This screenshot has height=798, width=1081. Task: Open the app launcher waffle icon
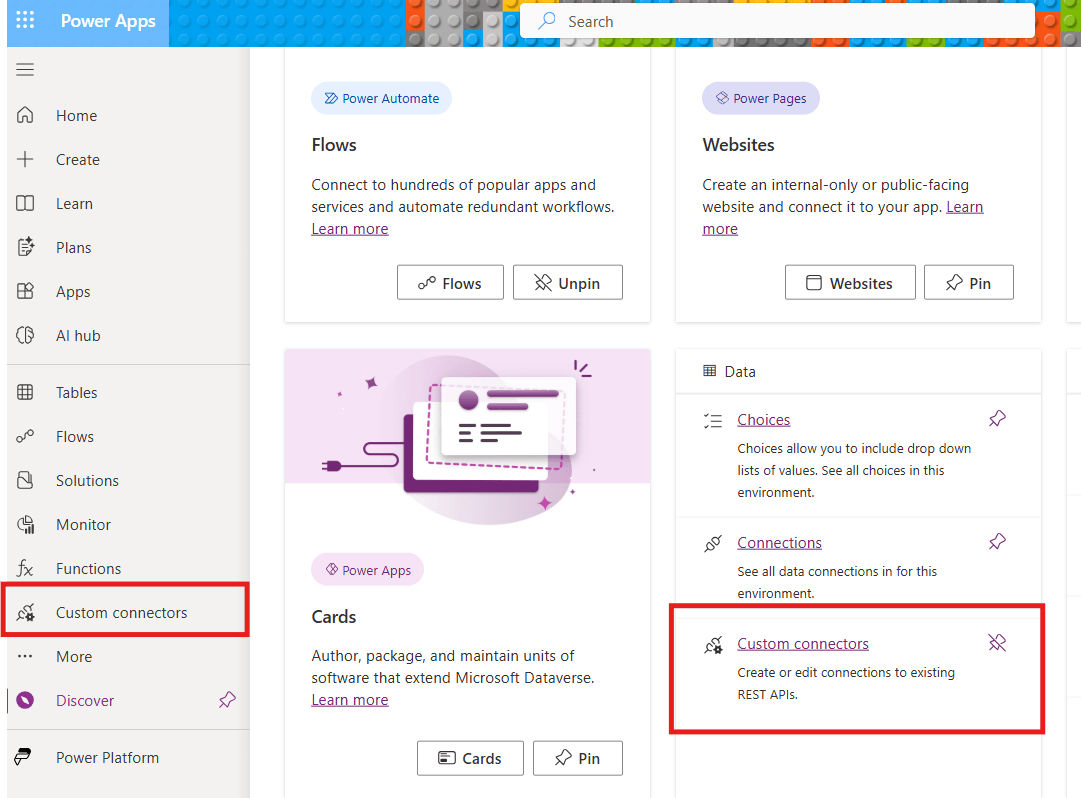click(25, 20)
